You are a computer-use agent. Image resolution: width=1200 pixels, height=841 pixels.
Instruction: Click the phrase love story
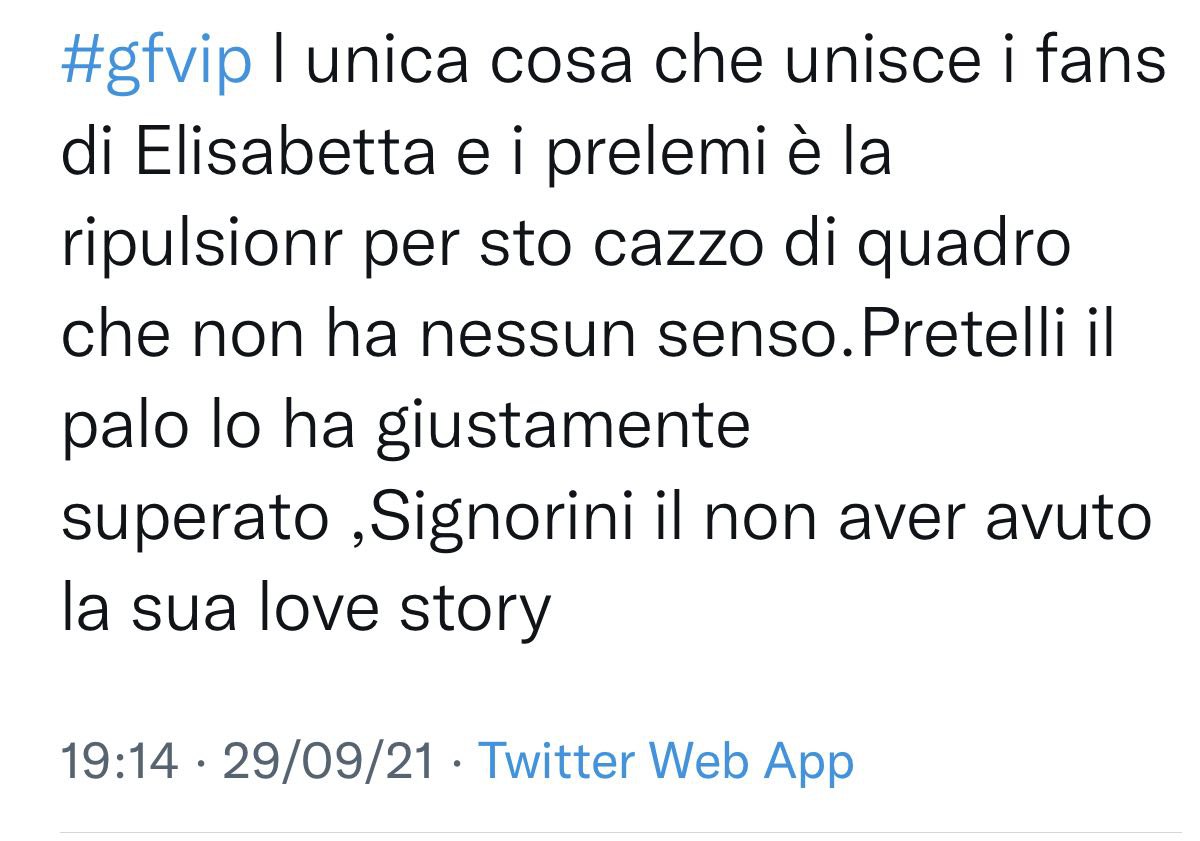tap(398, 611)
